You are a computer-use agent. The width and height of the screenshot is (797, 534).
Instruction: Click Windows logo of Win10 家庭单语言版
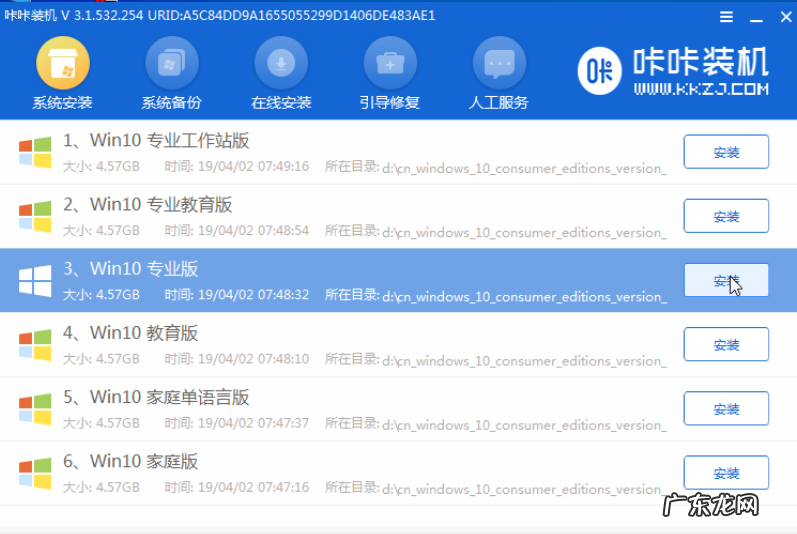[x=35, y=409]
